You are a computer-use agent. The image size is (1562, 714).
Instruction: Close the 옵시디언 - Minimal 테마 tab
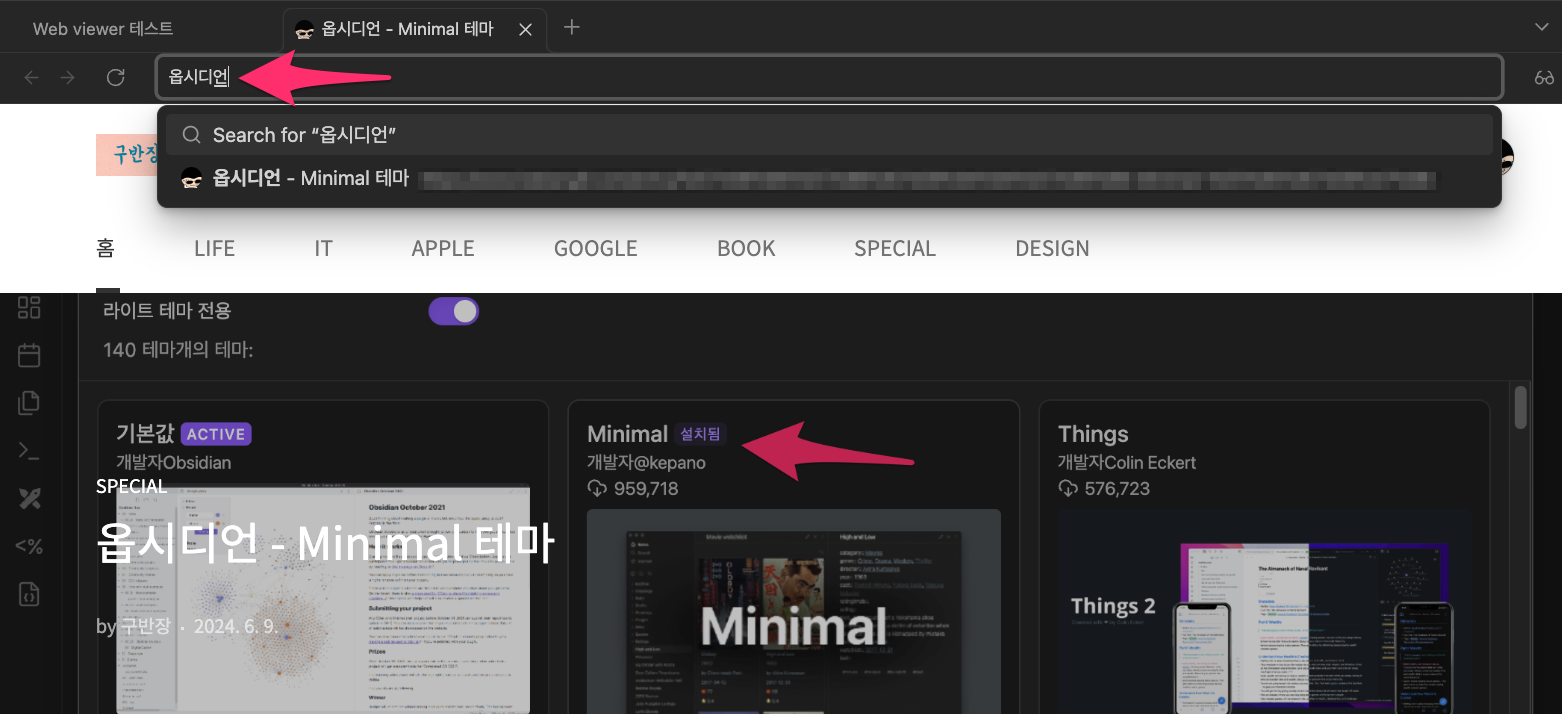click(x=525, y=30)
